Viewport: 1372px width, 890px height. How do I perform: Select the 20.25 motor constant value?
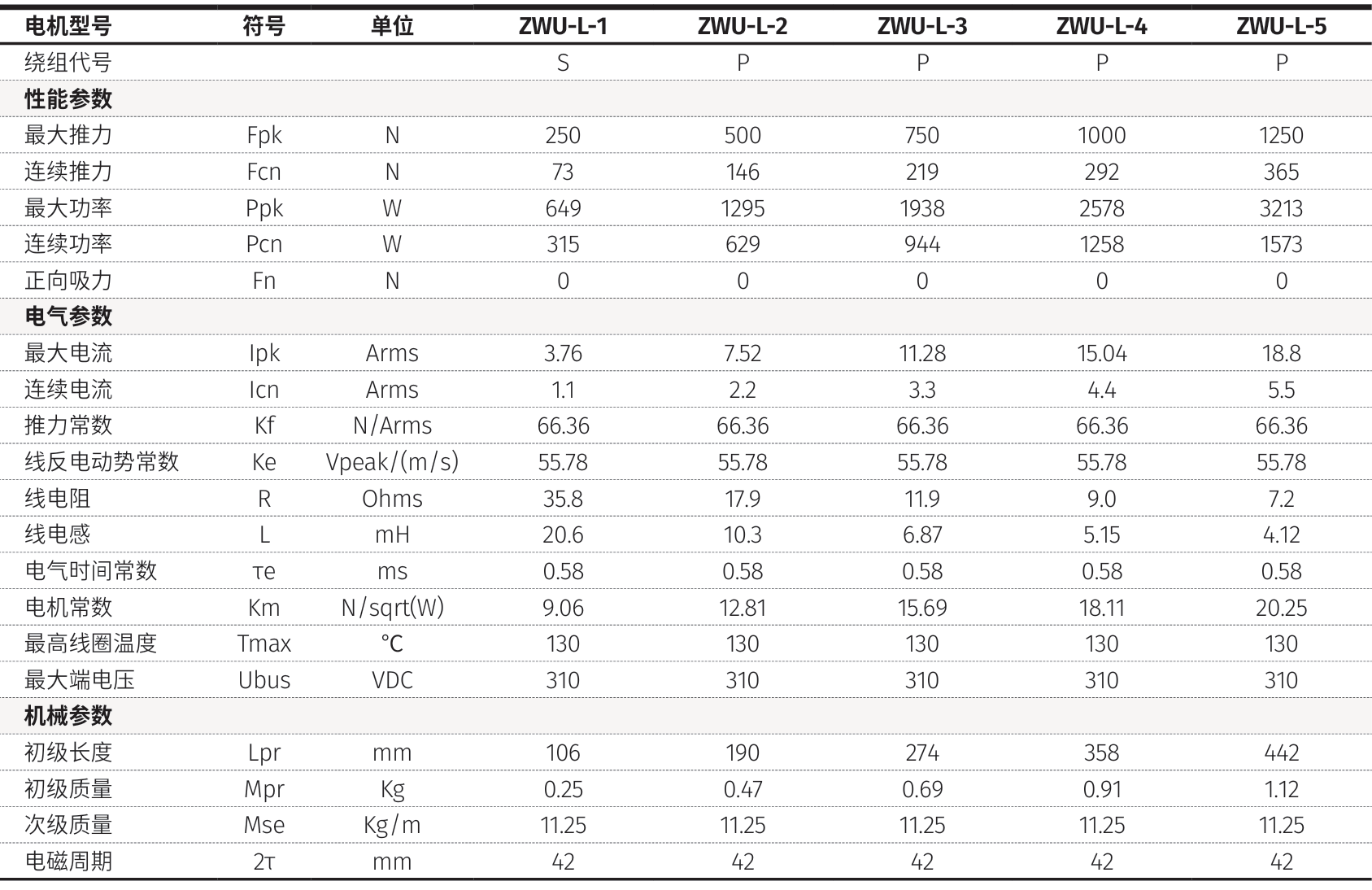tap(1281, 608)
